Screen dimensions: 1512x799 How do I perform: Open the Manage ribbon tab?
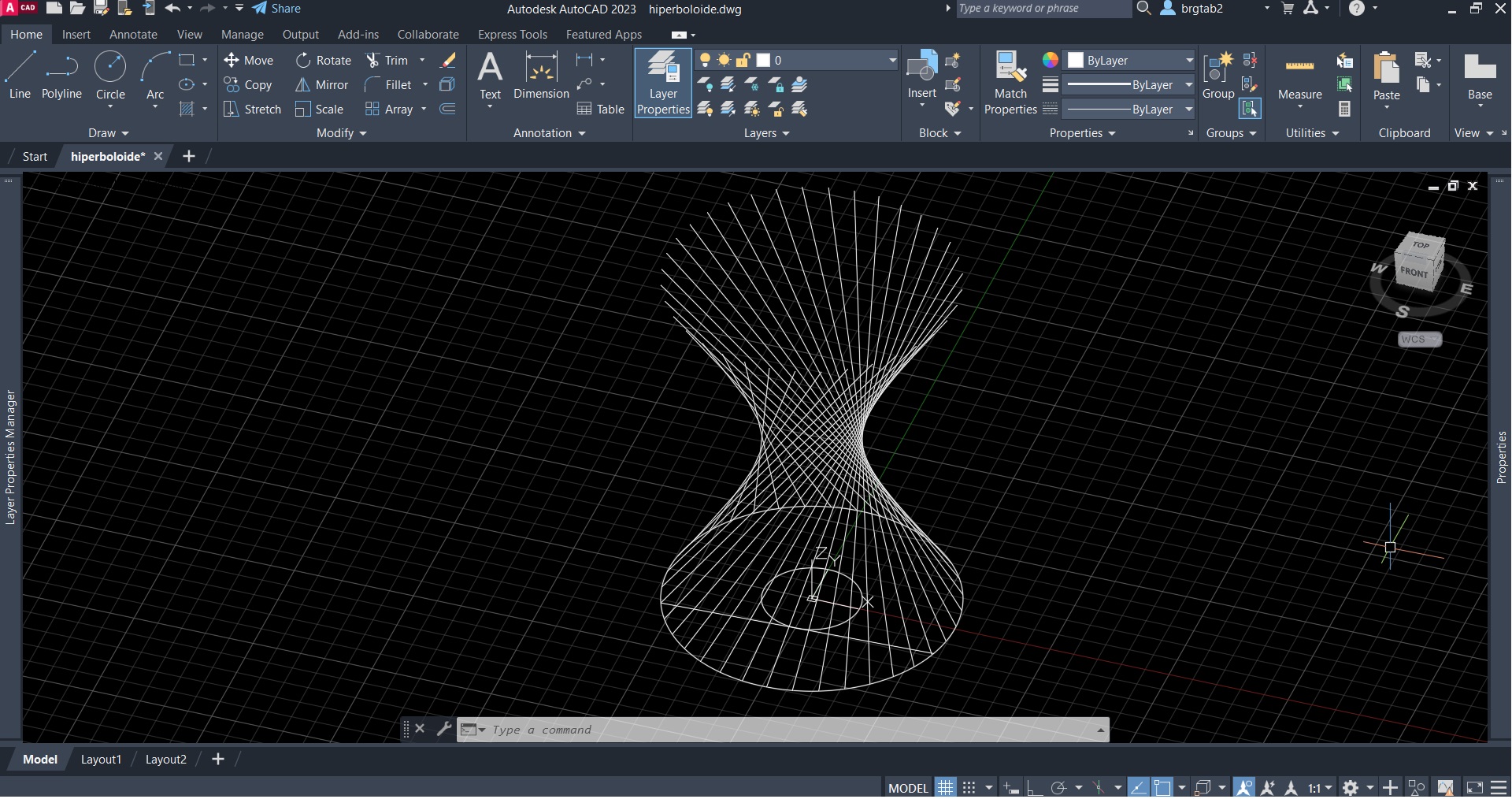point(243,35)
